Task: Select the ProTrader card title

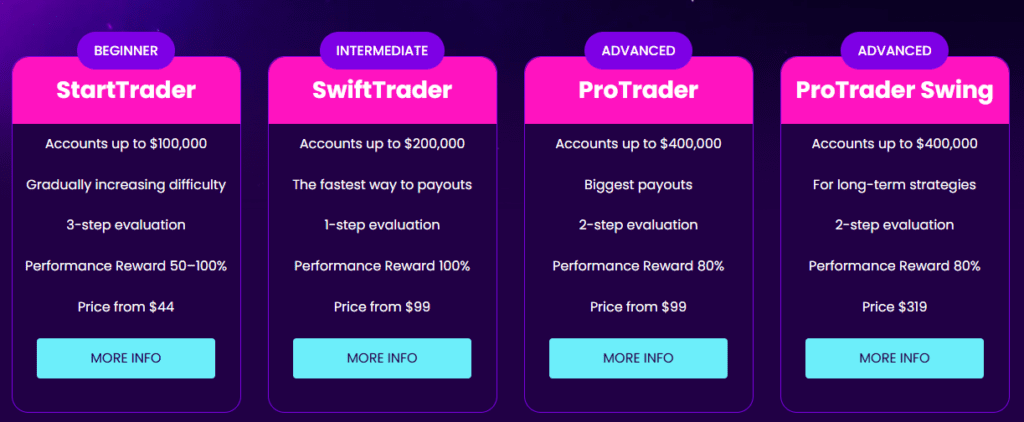Action: point(638,91)
